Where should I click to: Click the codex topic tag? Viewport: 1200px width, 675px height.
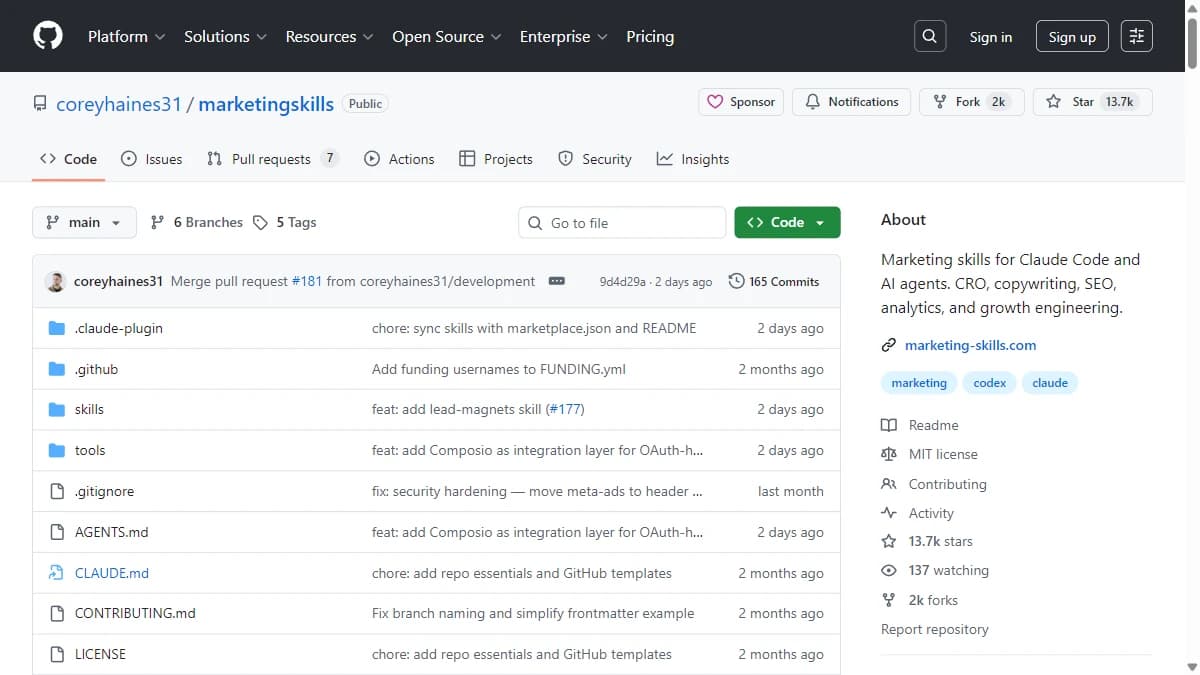pyautogui.click(x=990, y=383)
